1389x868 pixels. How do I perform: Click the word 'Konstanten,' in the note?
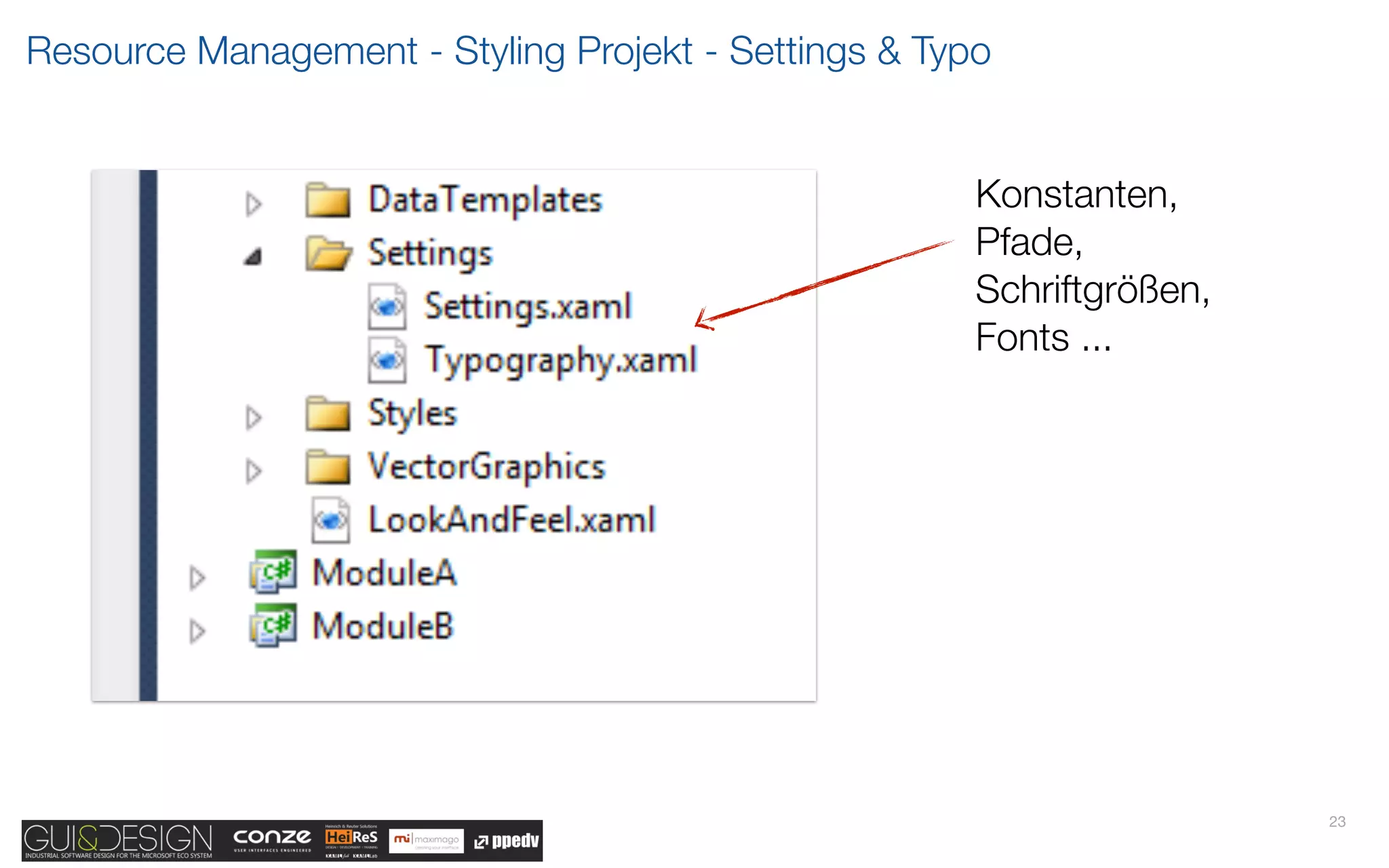[x=1076, y=195]
